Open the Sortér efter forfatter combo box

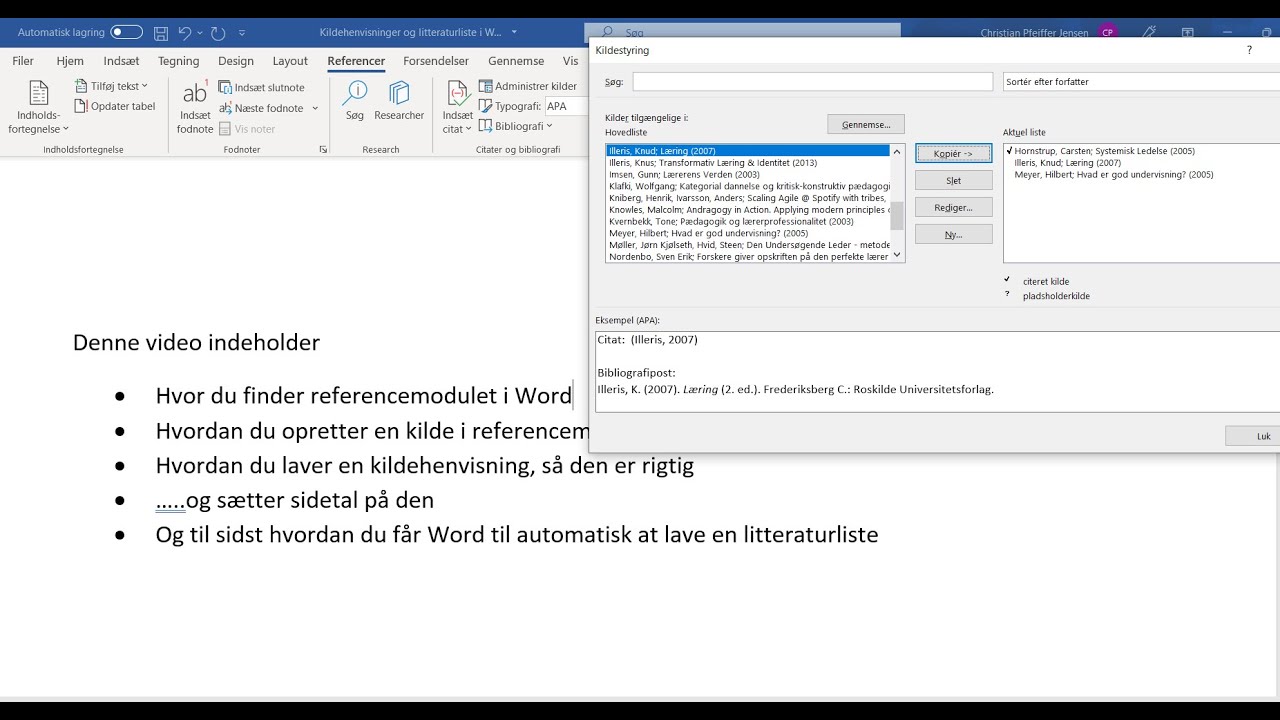tap(1141, 82)
